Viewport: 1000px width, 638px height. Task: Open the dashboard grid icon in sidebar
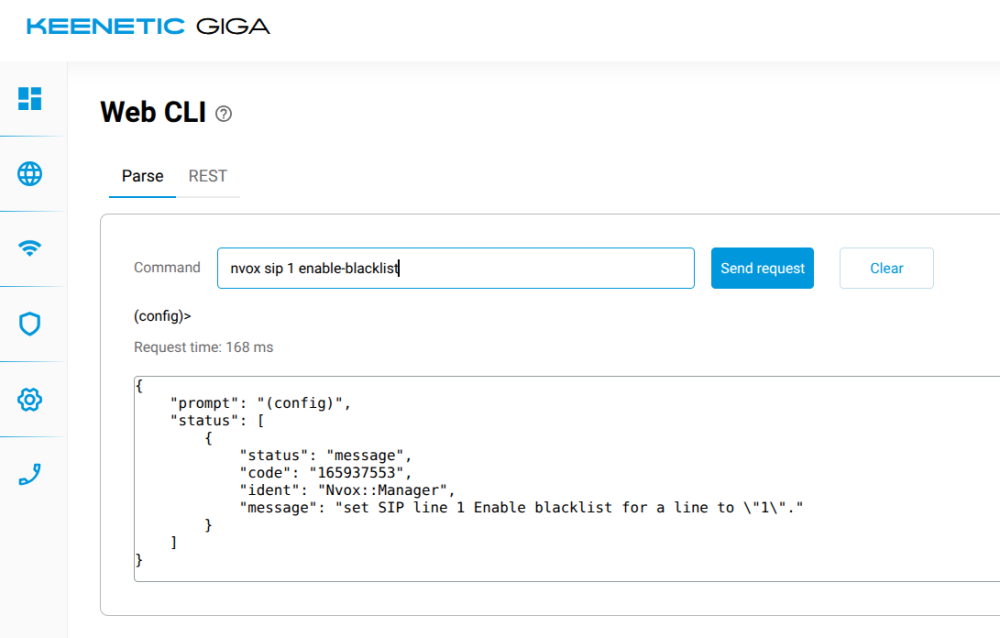tap(30, 99)
